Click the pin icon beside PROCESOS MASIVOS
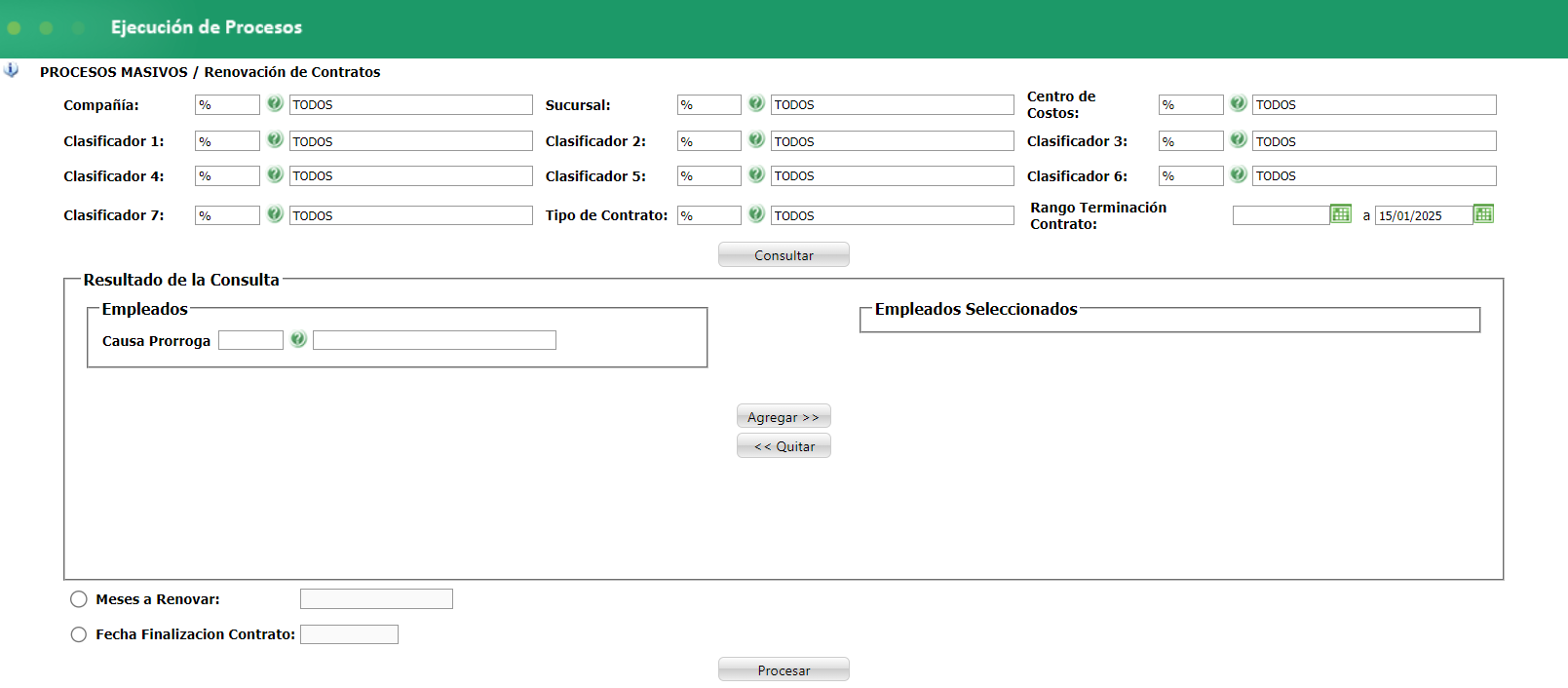 click(x=11, y=70)
